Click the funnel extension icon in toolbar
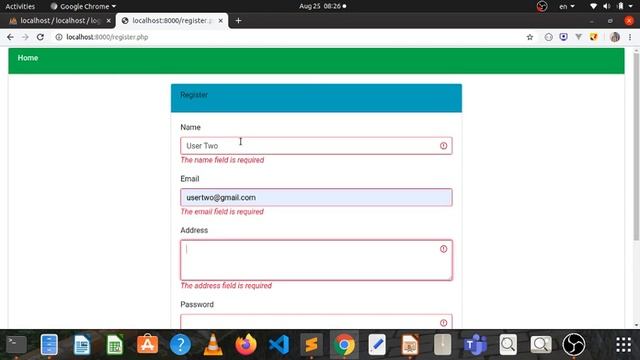The height and width of the screenshot is (360, 640). click(578, 37)
